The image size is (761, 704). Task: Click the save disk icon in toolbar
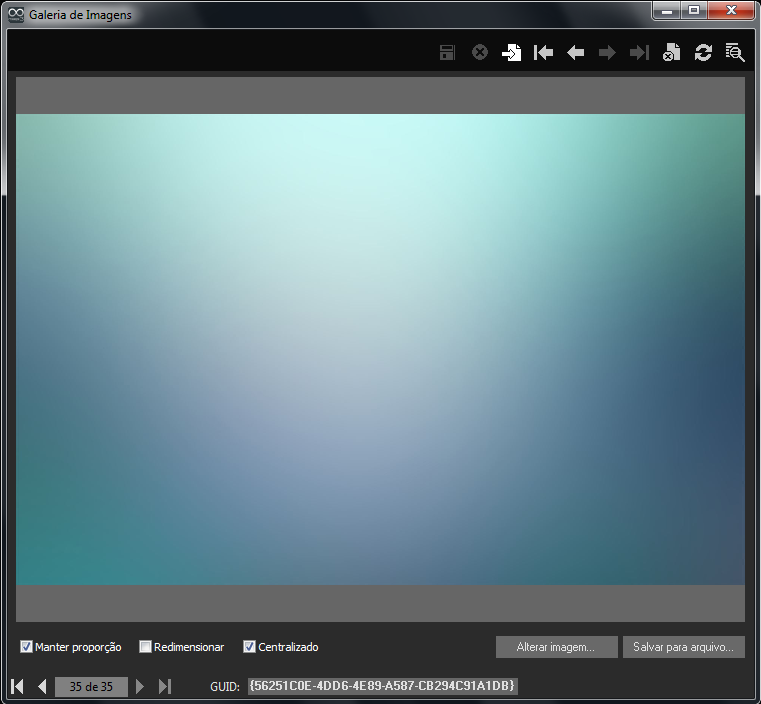(447, 53)
